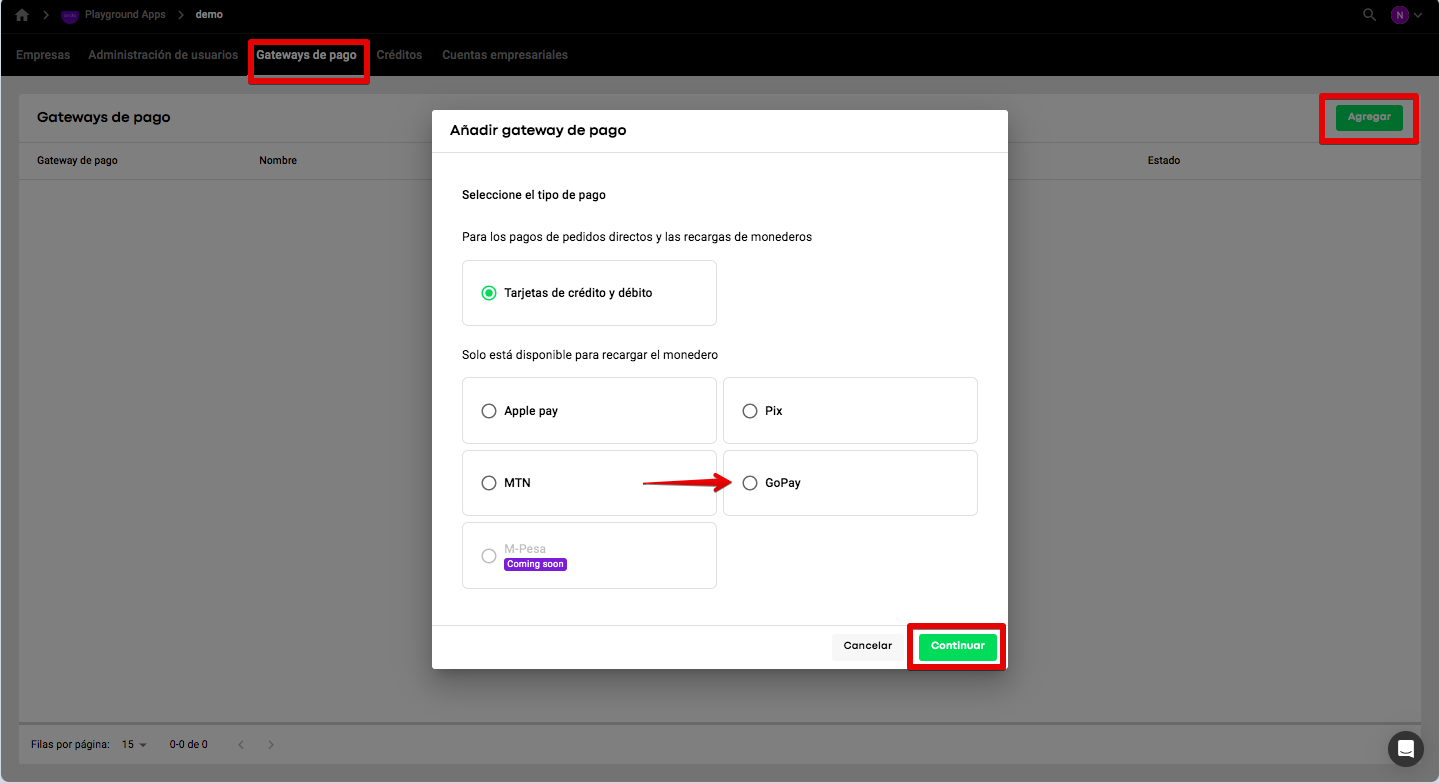Click the Añadir gateway de pago title
The width and height of the screenshot is (1440, 783).
538,130
